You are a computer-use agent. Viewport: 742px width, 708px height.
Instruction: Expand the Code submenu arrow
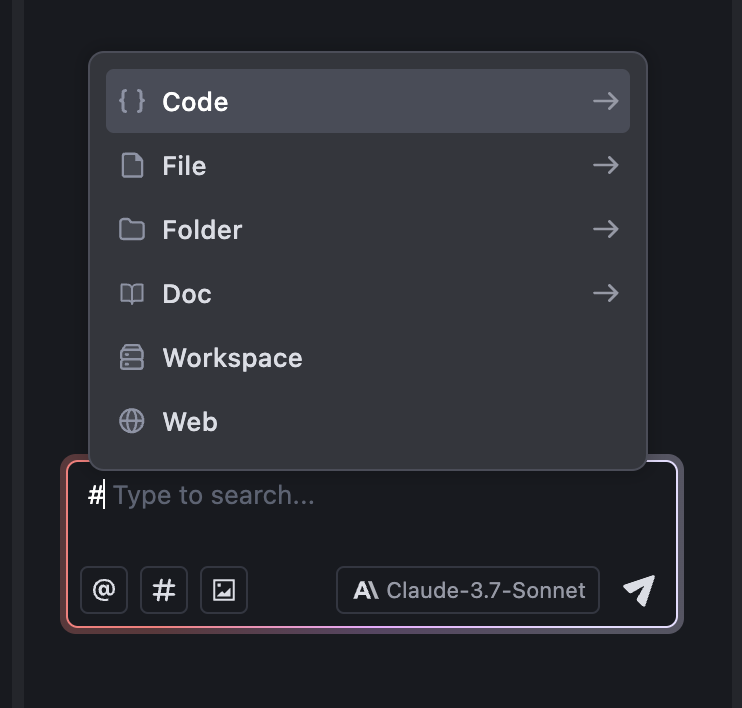coord(606,101)
